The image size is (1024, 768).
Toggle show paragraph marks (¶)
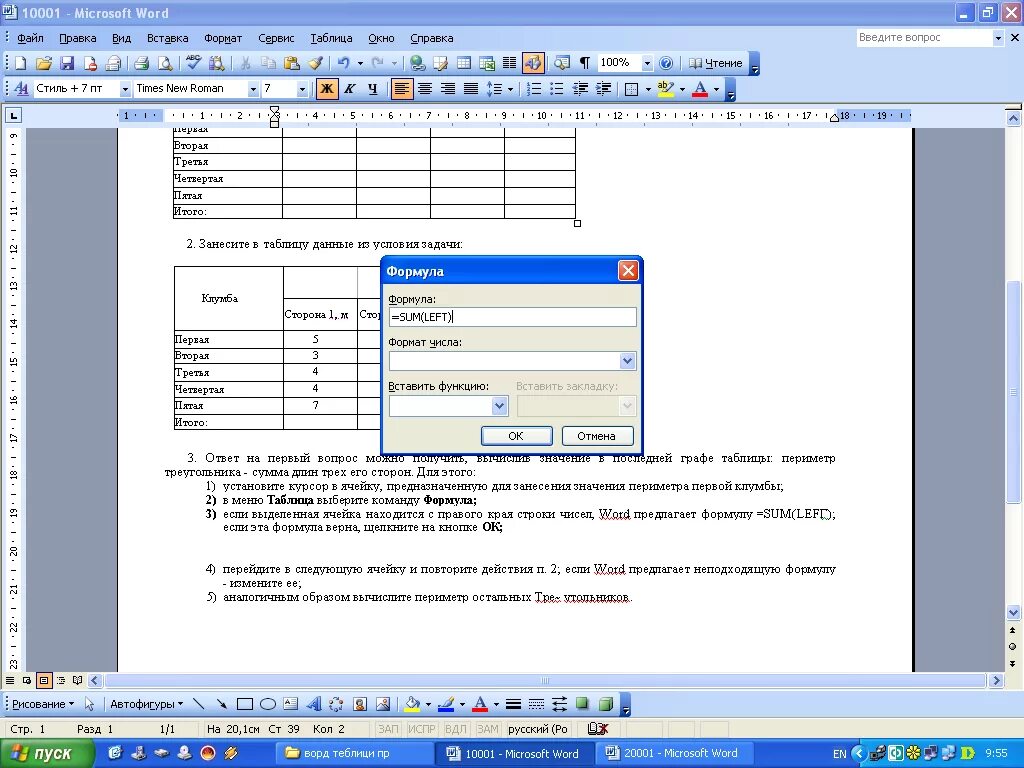(x=584, y=63)
